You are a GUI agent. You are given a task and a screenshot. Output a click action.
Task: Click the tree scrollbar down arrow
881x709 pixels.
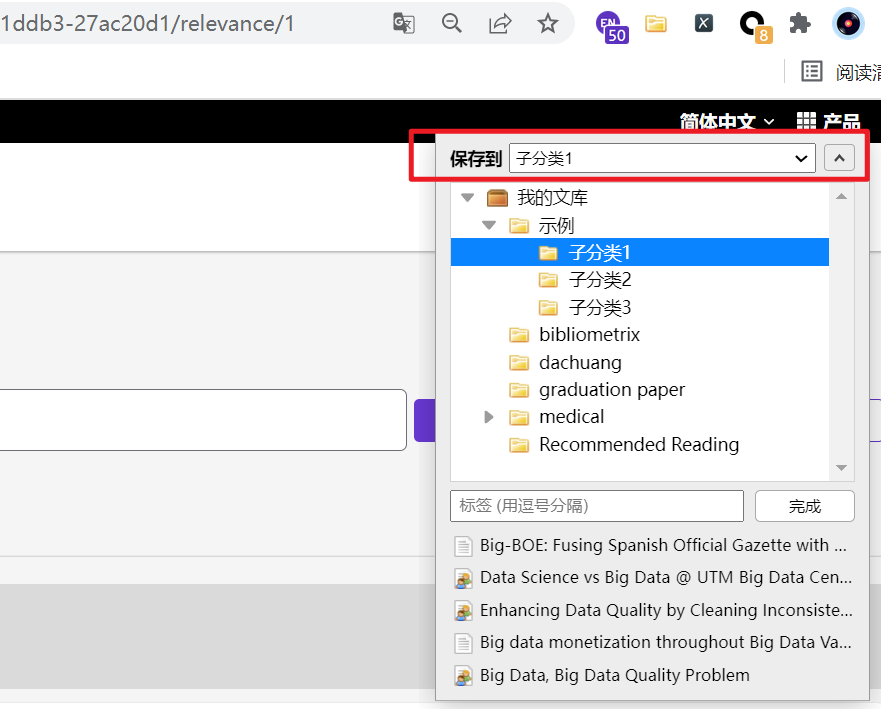(x=841, y=467)
